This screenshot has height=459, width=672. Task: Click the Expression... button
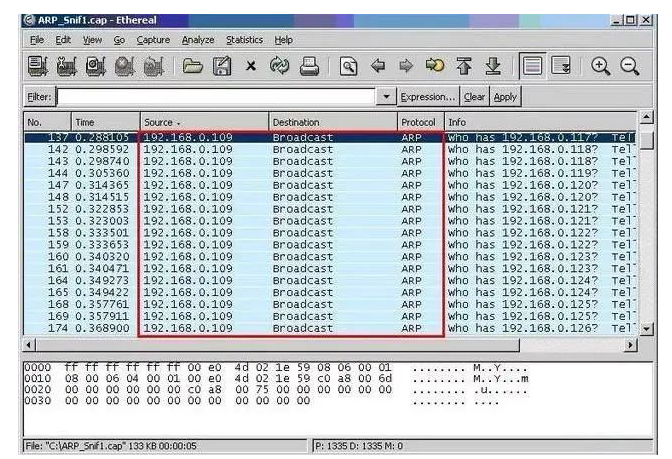(427, 97)
